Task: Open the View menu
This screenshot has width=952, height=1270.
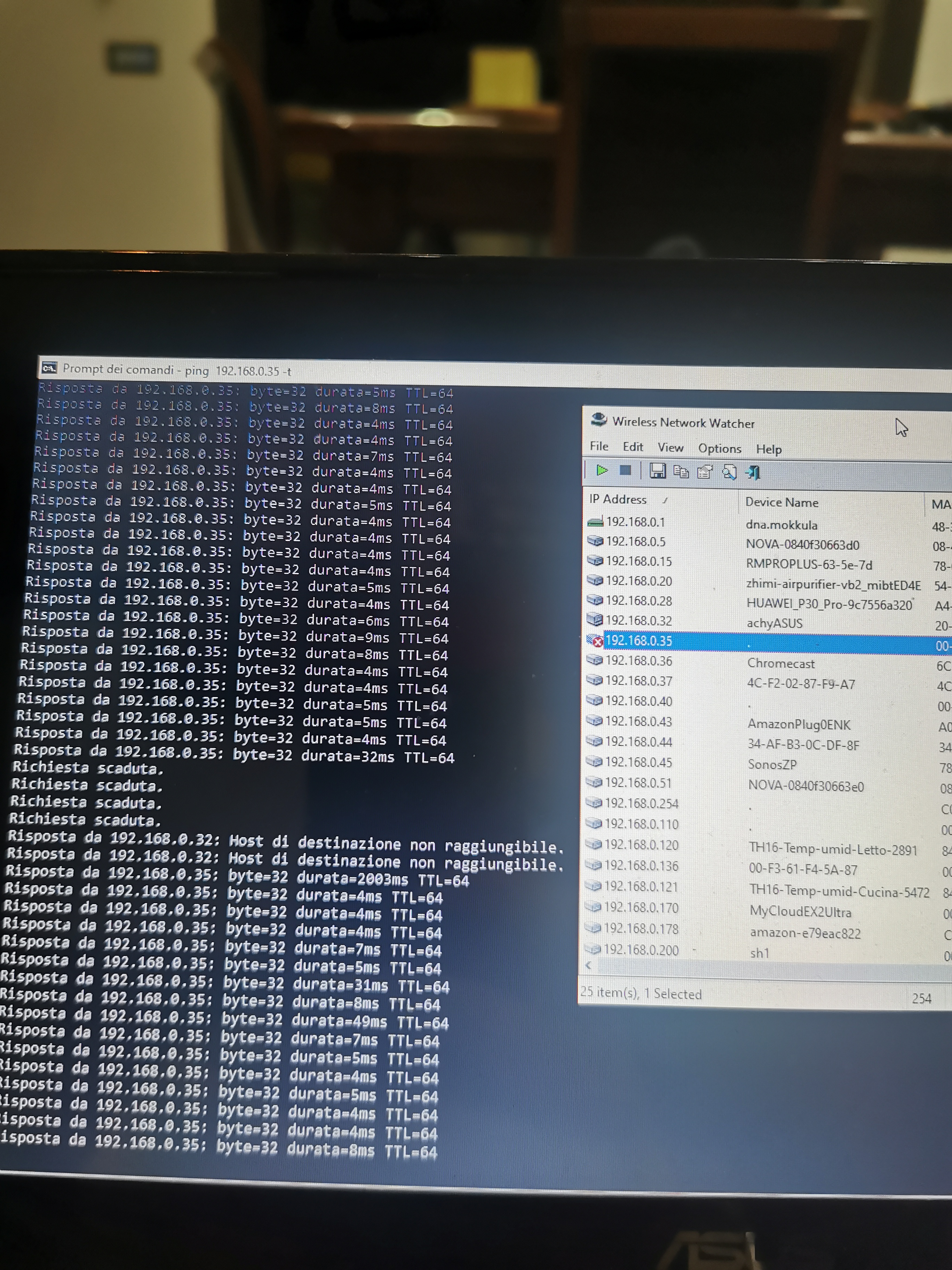Action: (670, 447)
